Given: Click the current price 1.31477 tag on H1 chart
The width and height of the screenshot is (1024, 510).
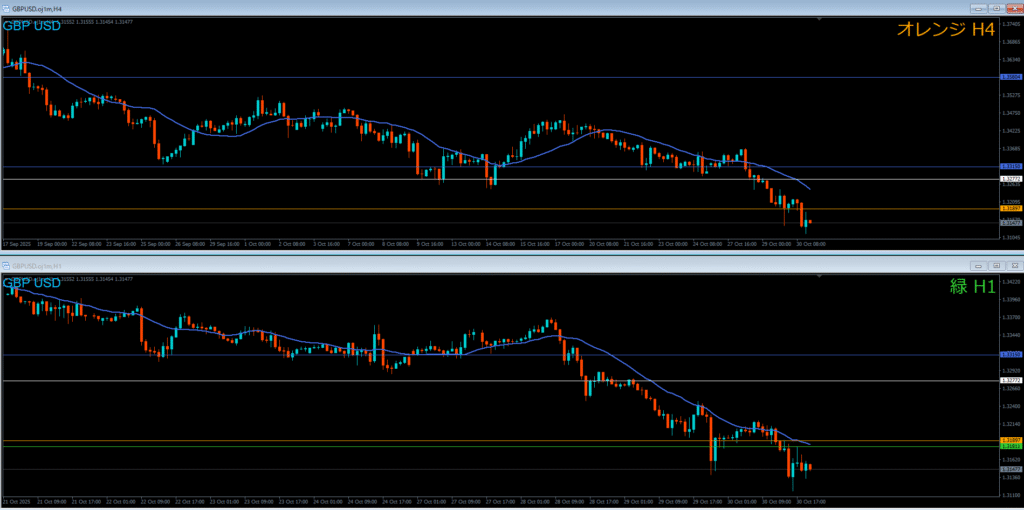Looking at the screenshot, I should pos(1010,468).
